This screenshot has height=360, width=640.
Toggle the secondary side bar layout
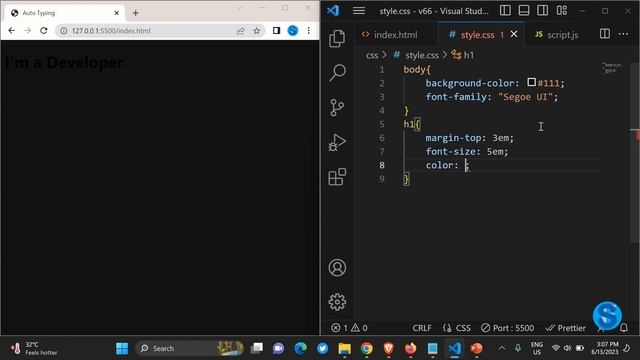(x=542, y=11)
